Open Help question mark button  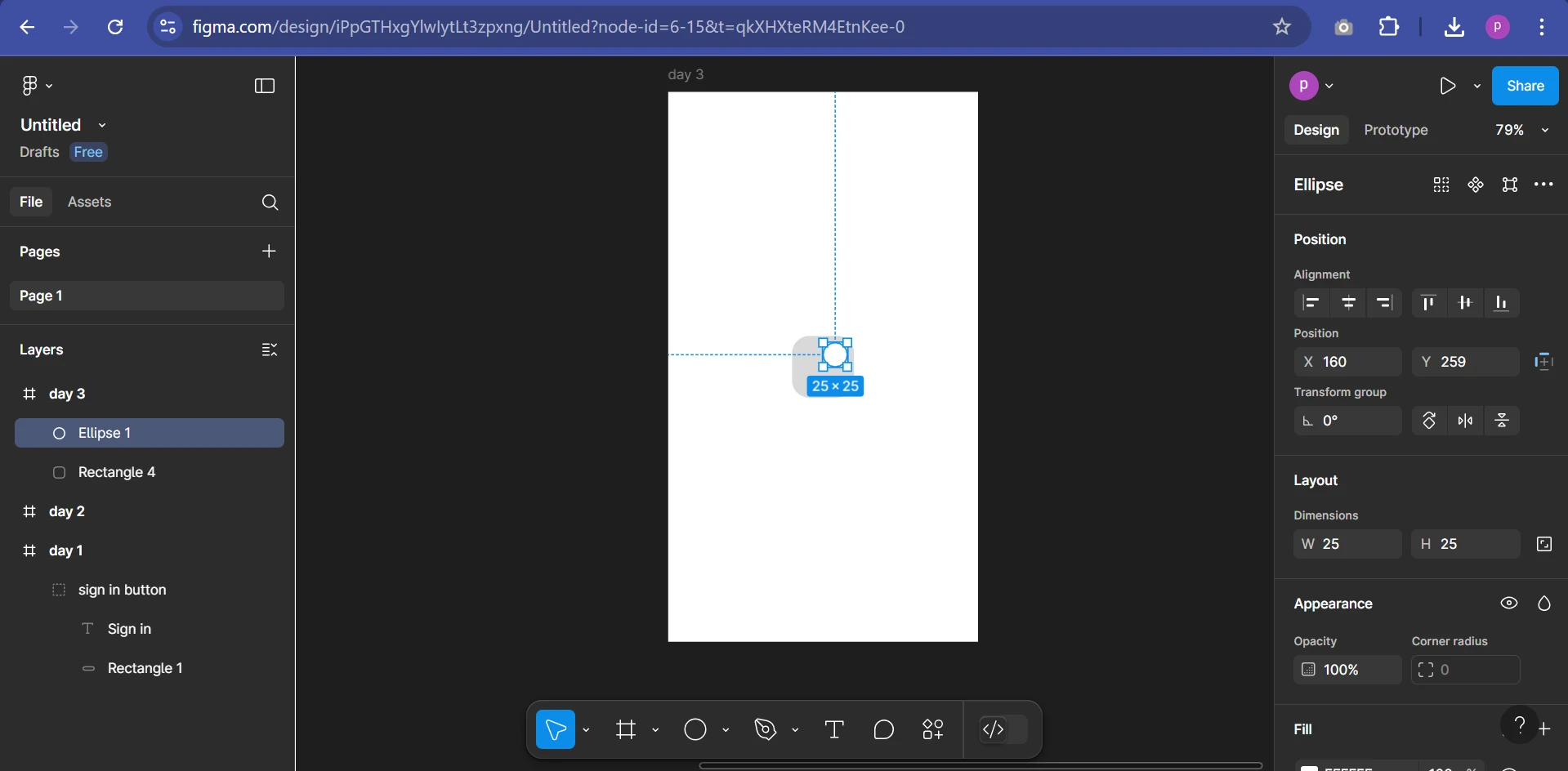1519,724
